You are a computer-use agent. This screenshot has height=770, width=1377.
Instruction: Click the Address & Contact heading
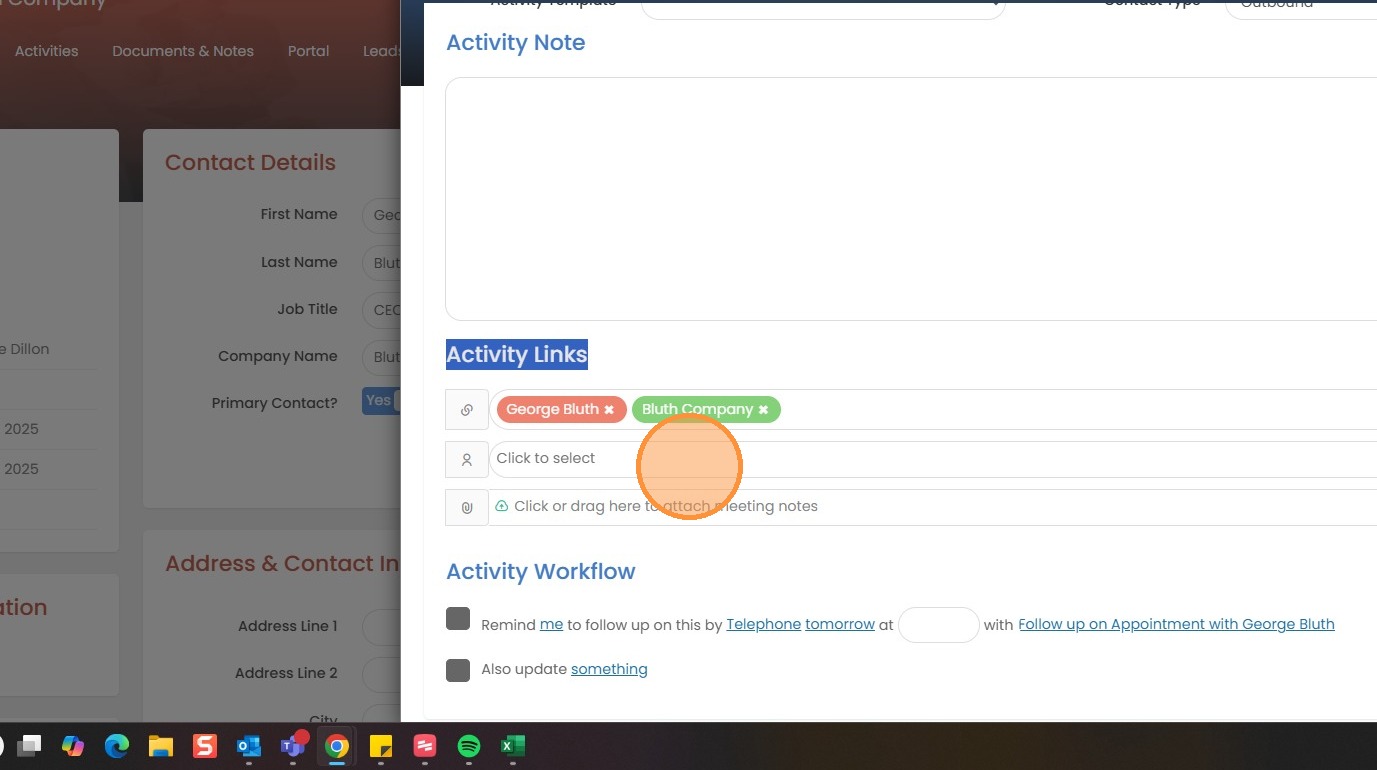(282, 564)
